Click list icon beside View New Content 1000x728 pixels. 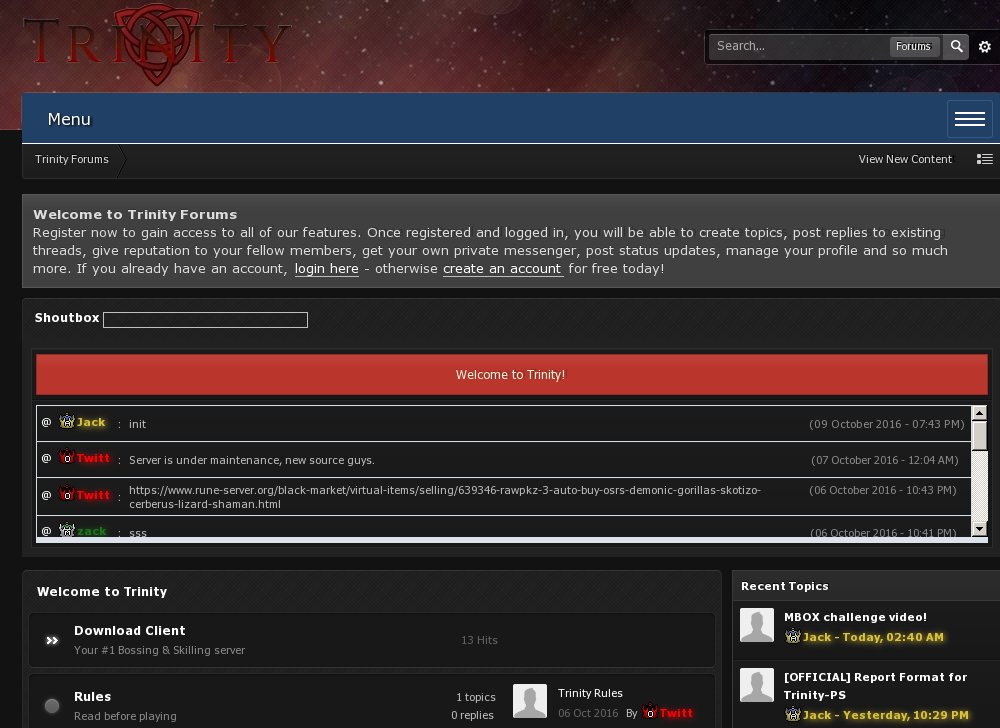point(985,159)
